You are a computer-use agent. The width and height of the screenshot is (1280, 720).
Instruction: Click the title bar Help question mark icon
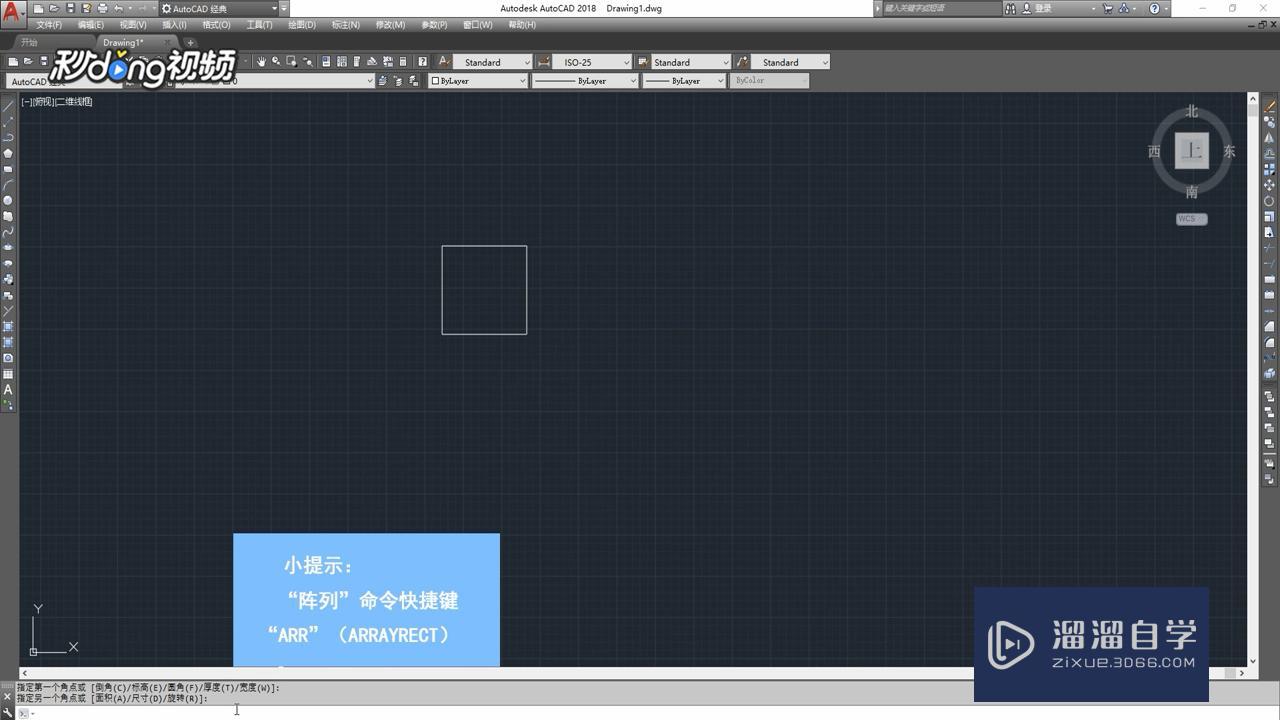(x=1154, y=8)
